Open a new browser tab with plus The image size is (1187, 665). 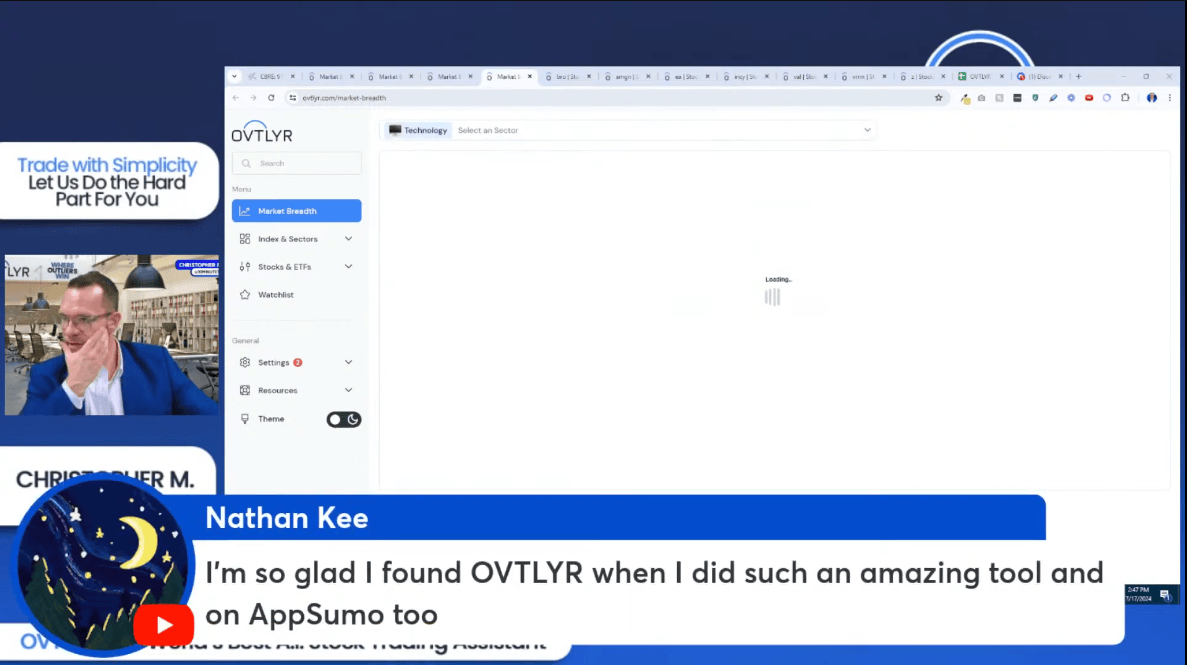[x=1079, y=76]
